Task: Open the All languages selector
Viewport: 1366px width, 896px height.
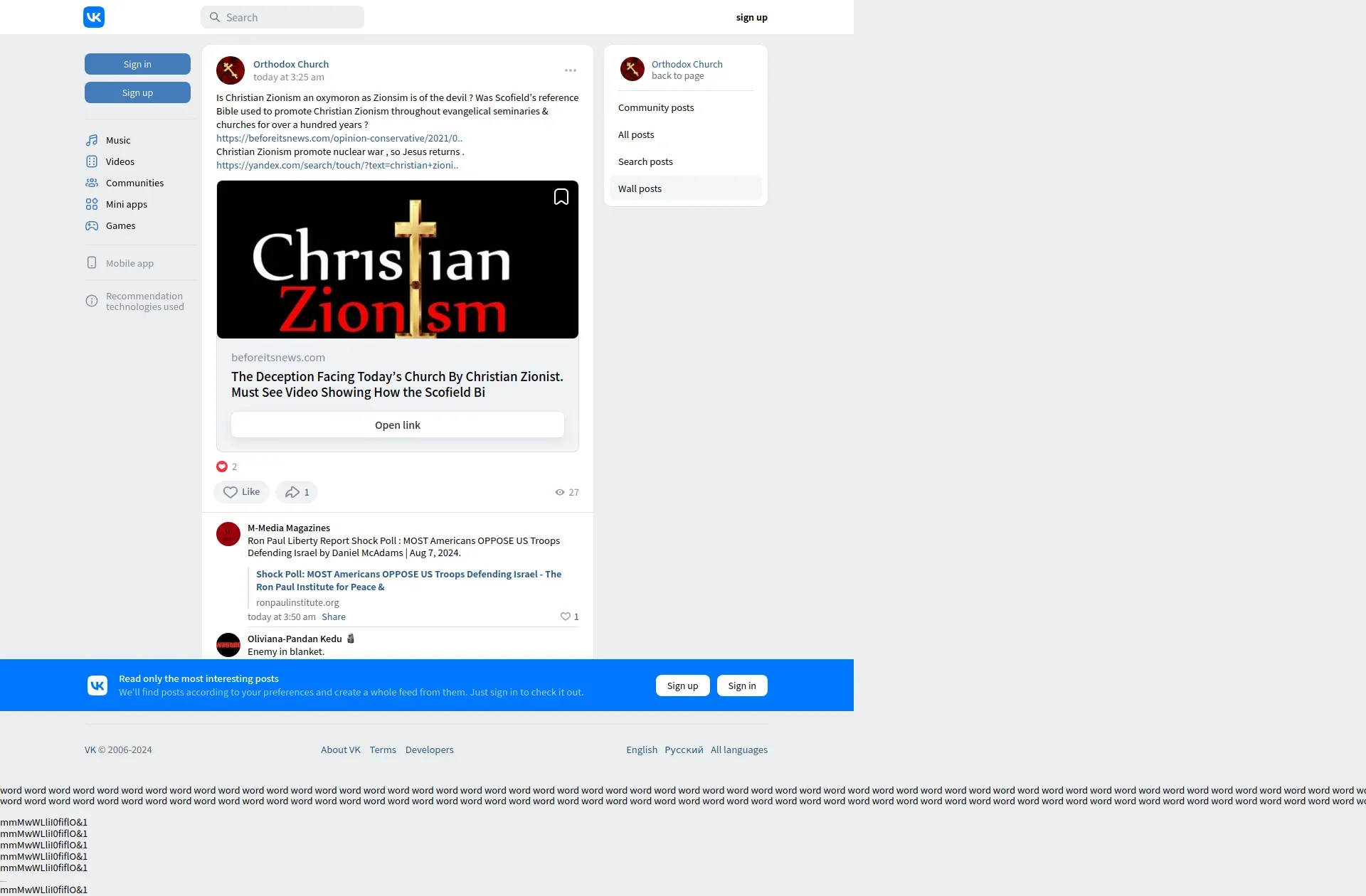Action: tap(738, 750)
